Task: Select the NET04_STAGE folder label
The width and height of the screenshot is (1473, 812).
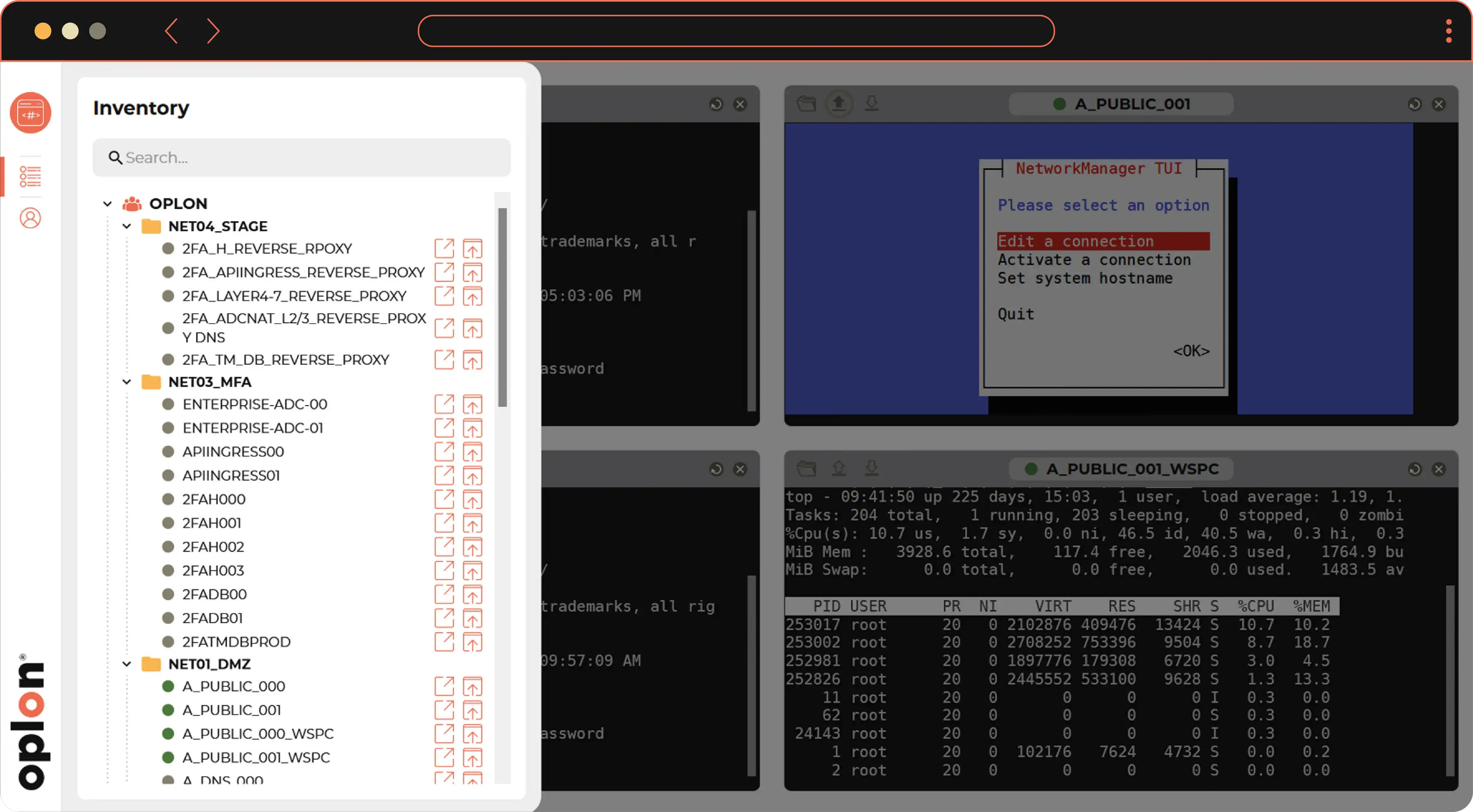Action: coord(218,226)
